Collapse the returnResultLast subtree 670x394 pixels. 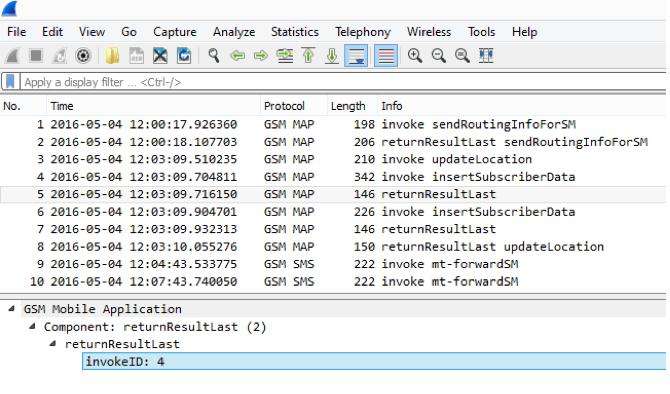53,344
